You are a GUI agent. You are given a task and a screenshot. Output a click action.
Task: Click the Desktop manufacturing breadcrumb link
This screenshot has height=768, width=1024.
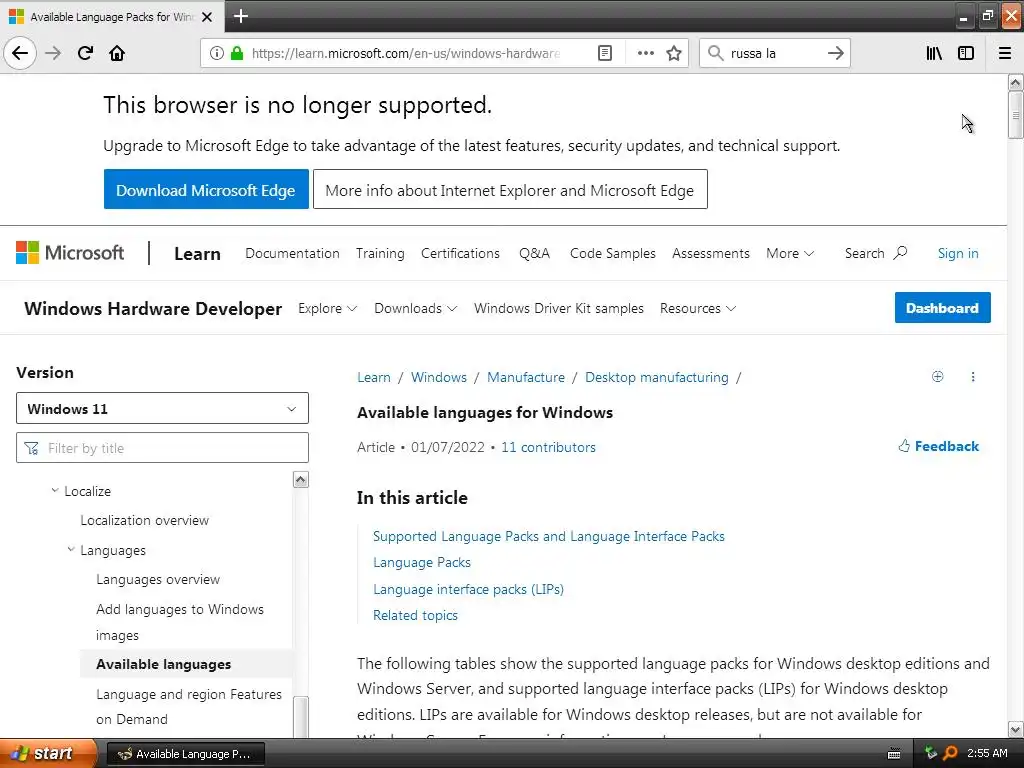(x=656, y=377)
